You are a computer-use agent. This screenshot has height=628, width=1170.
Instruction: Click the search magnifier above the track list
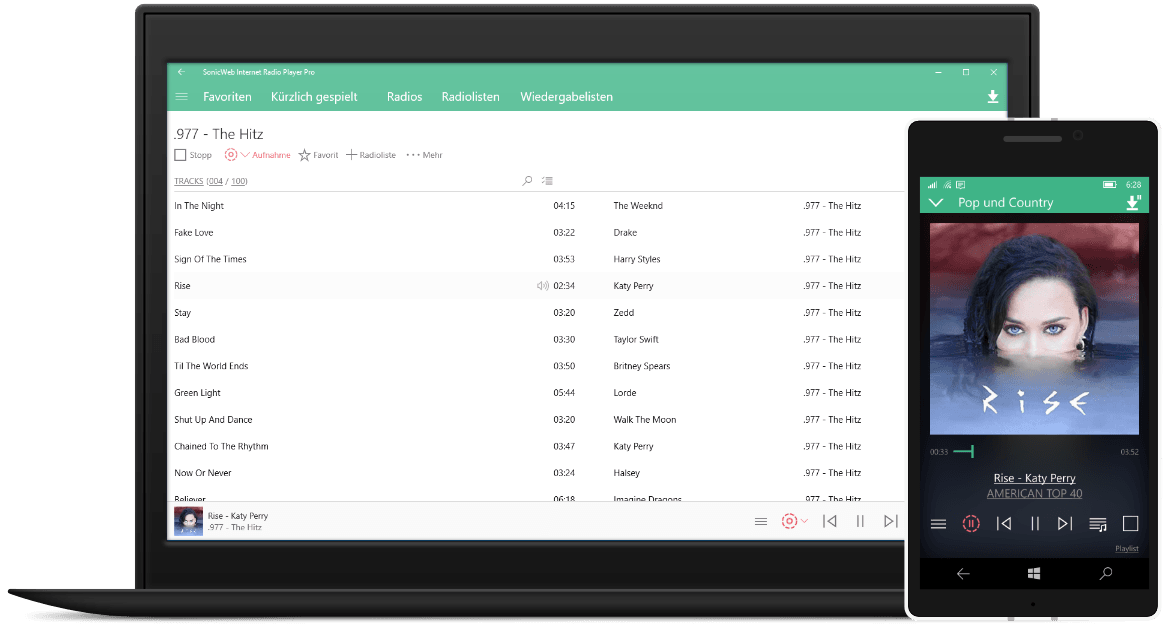coord(528,181)
